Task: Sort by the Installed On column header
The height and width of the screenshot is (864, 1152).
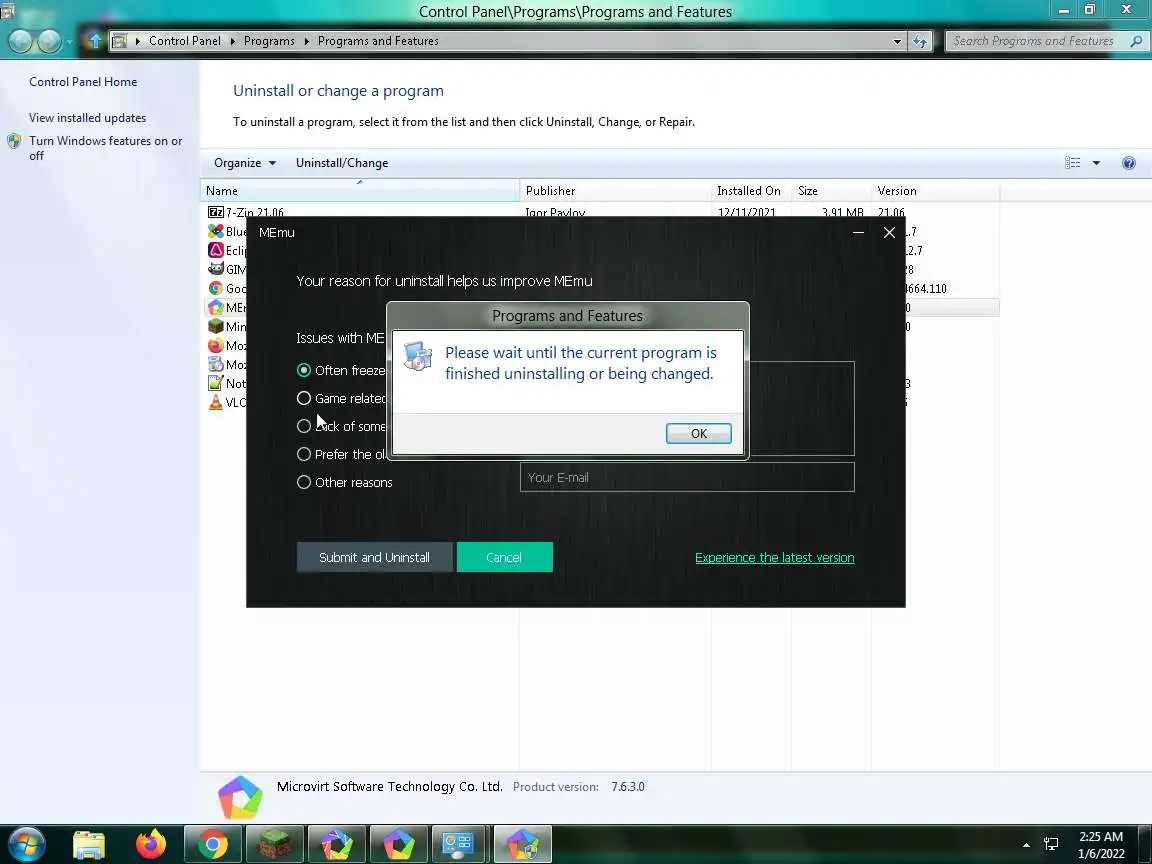Action: click(x=751, y=191)
